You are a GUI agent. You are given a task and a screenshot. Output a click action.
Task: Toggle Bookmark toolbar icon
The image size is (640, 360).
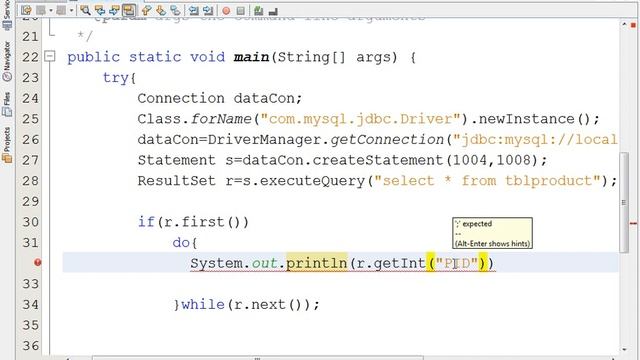[x=176, y=10]
